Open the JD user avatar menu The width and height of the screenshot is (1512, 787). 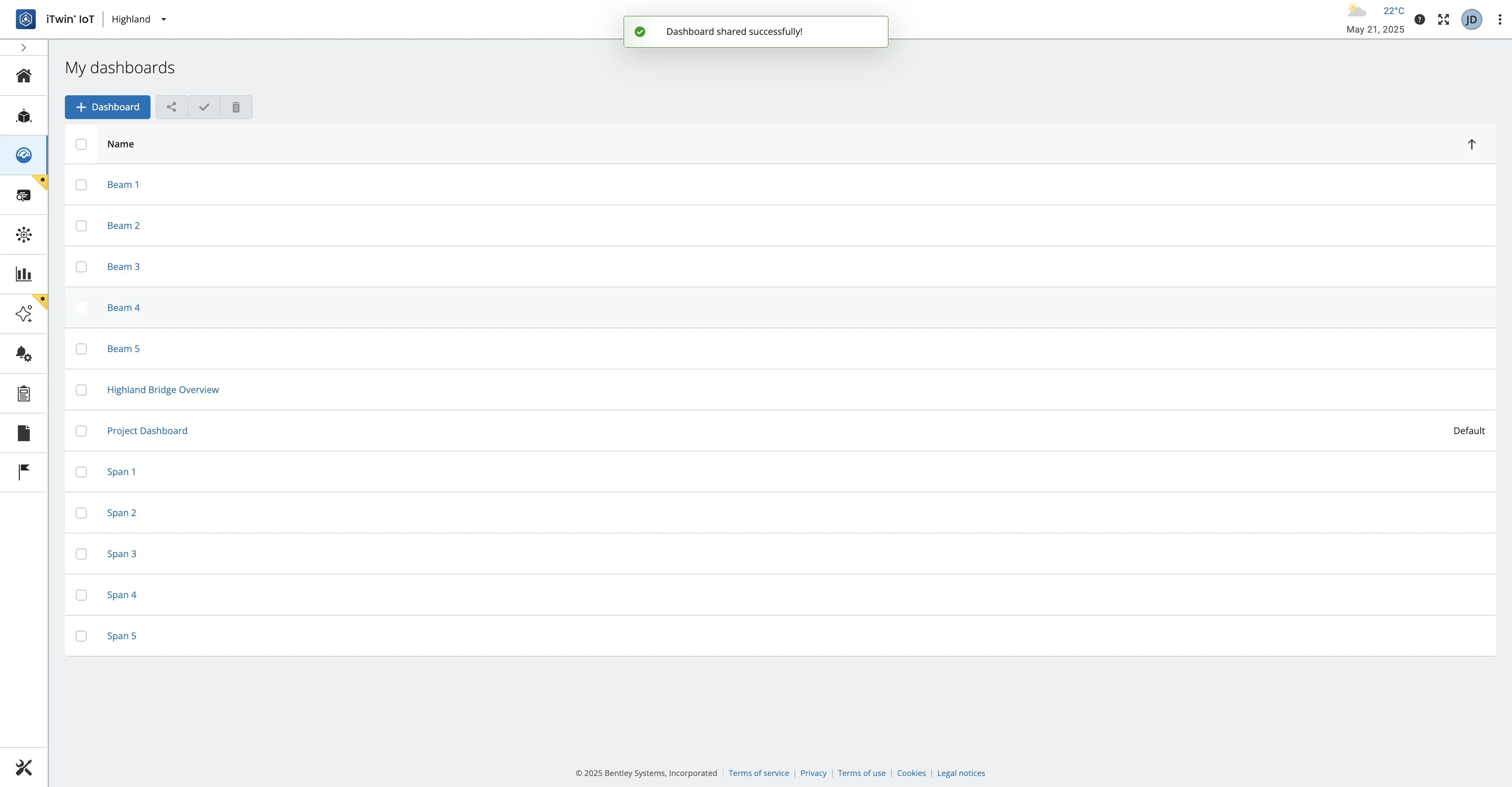tap(1471, 19)
